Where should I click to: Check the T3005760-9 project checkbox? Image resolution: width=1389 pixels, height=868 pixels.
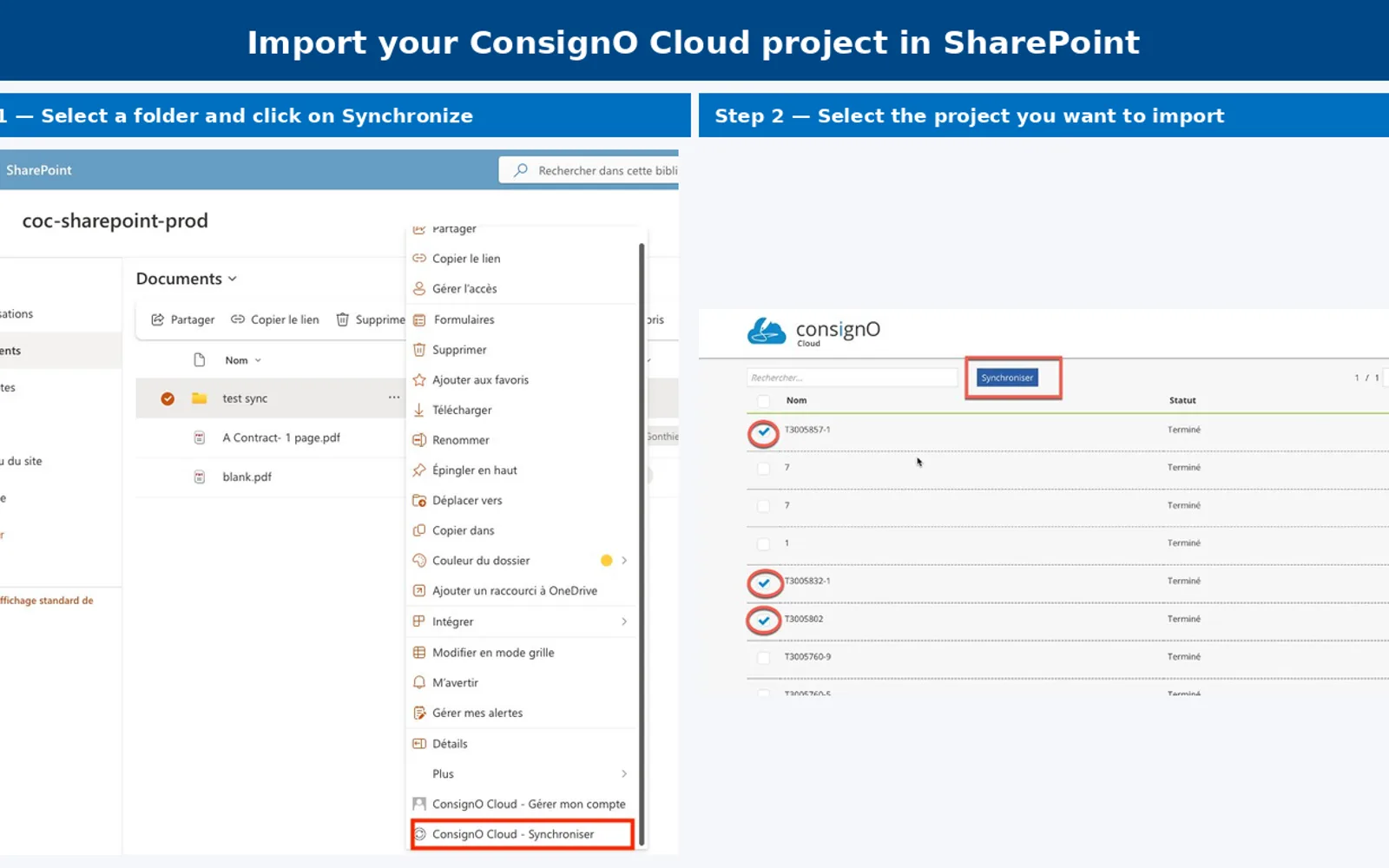point(763,658)
